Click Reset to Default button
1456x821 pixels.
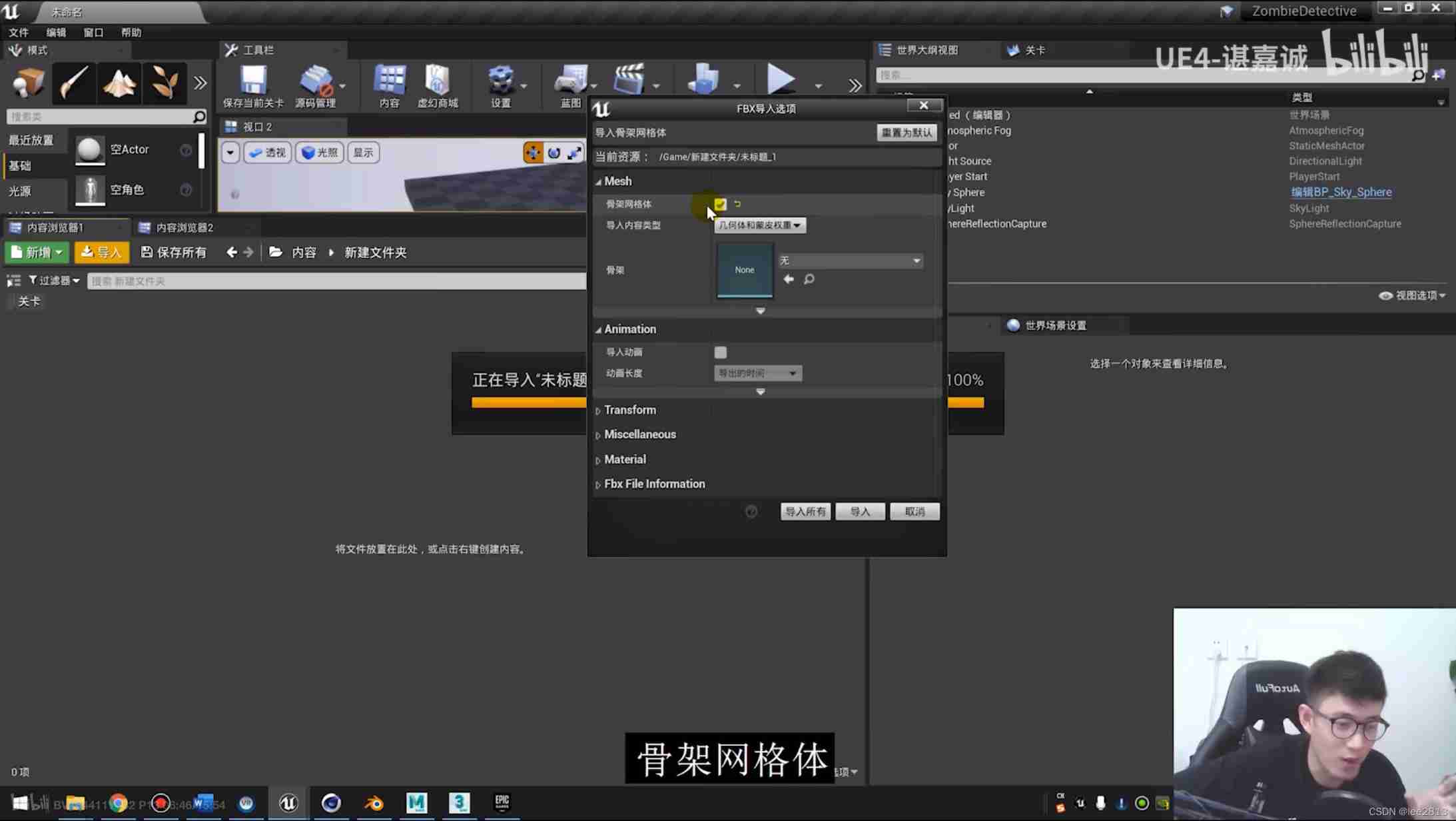[907, 133]
